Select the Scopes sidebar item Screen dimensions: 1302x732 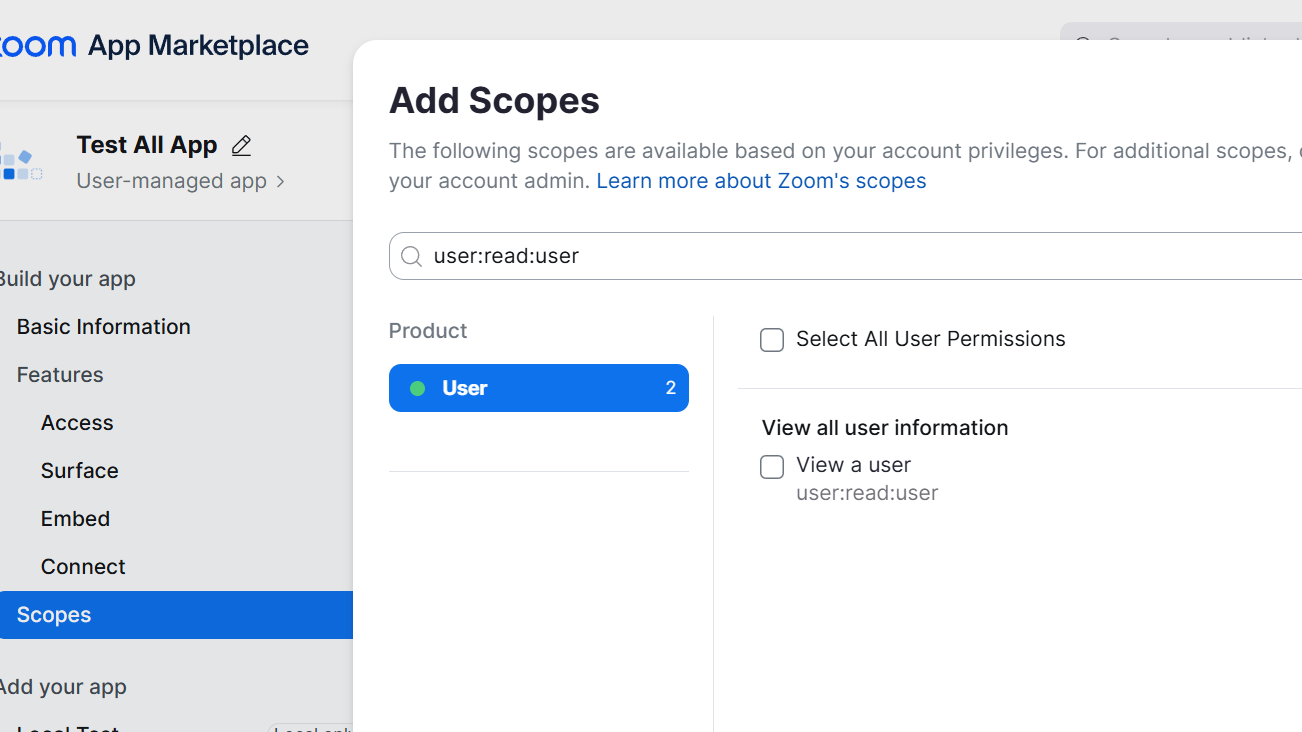click(x=54, y=615)
